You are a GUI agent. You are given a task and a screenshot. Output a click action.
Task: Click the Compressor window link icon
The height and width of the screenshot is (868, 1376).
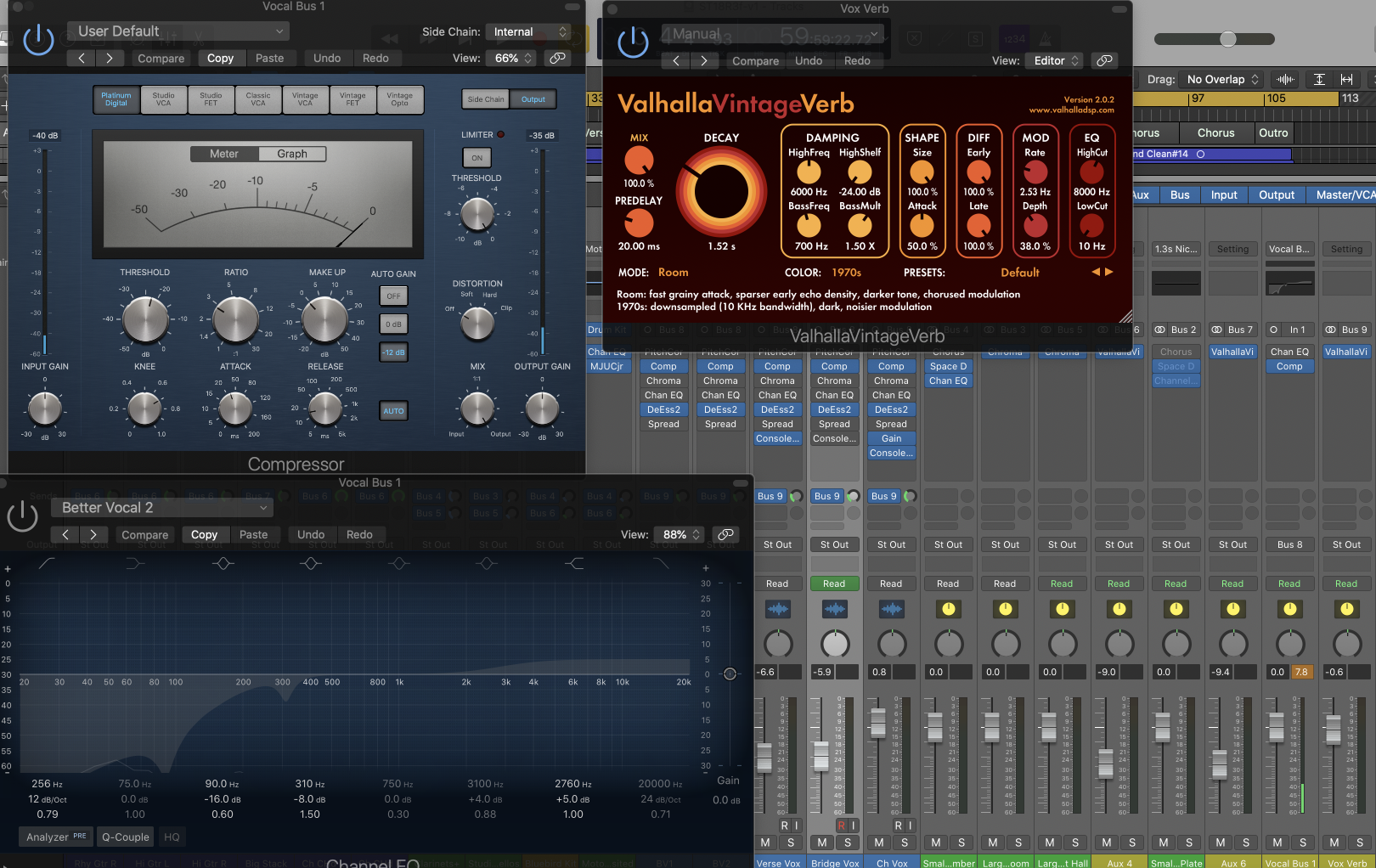(x=557, y=58)
